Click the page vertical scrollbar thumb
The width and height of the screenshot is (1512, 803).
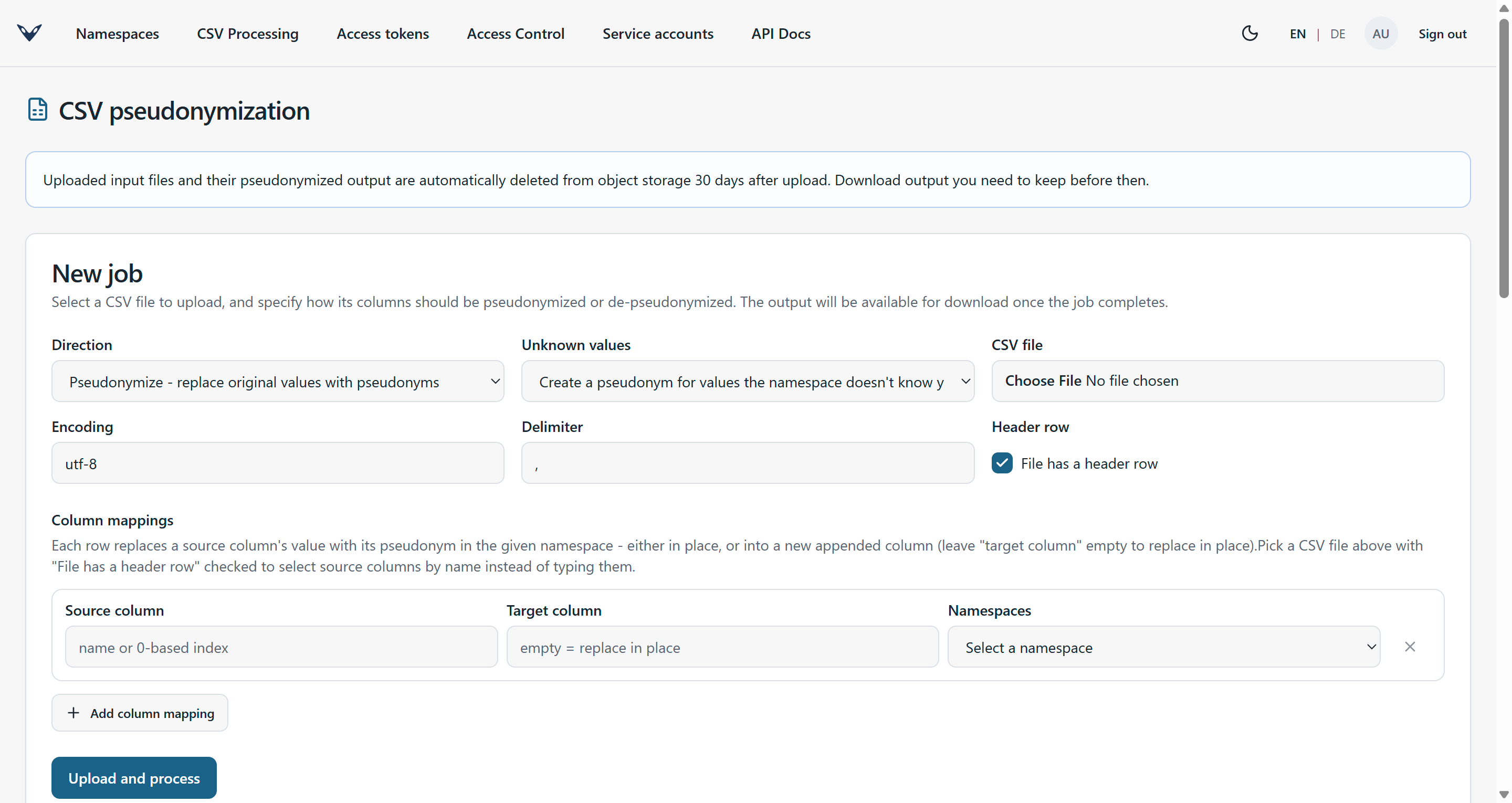(x=1504, y=157)
